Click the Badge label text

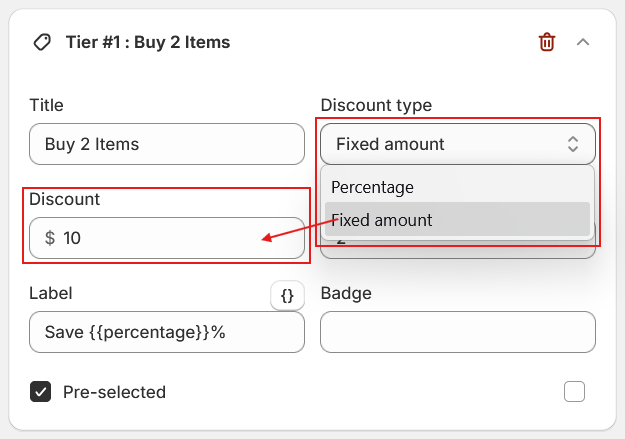(346, 293)
